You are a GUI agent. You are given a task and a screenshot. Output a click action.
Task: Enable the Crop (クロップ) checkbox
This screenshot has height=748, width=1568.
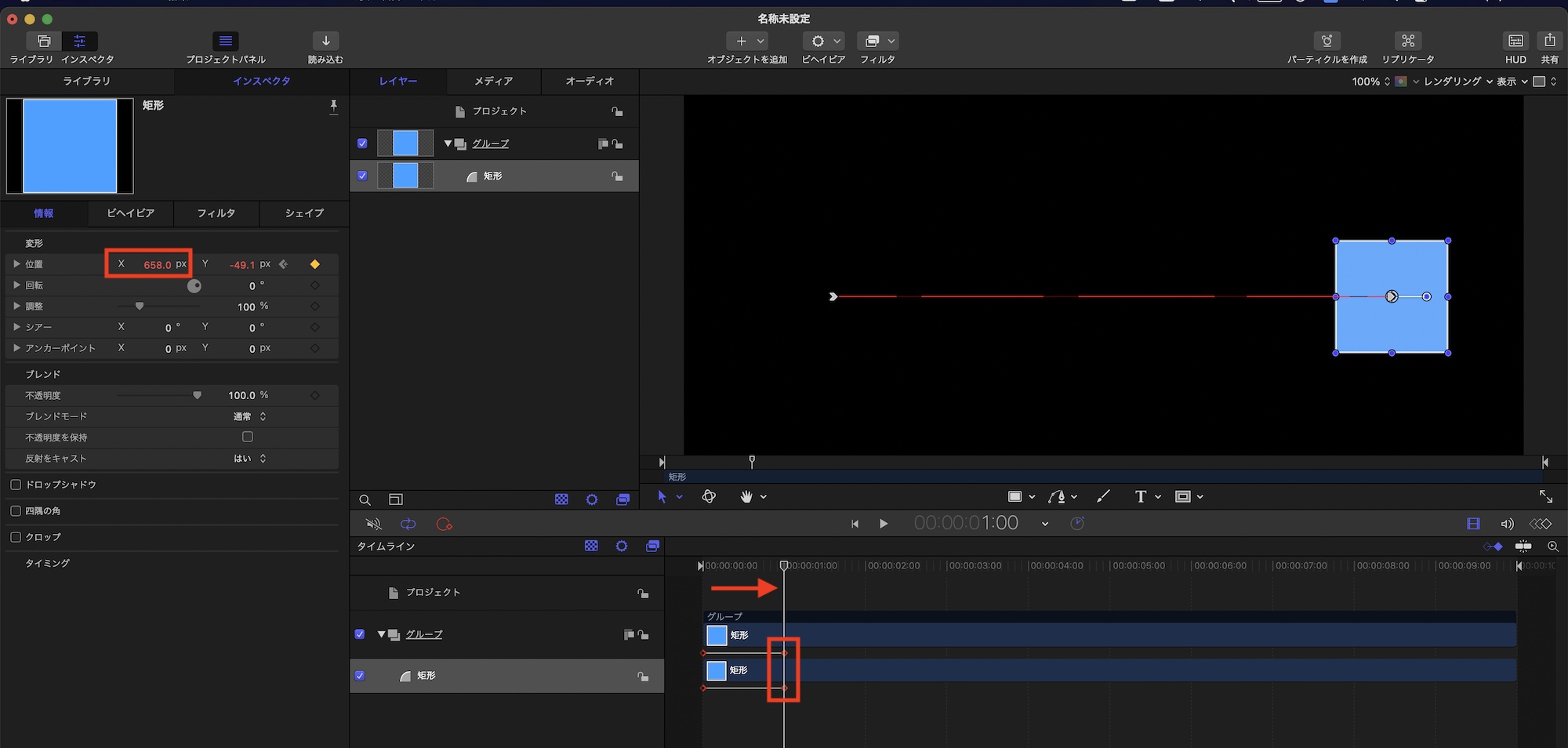click(16, 537)
